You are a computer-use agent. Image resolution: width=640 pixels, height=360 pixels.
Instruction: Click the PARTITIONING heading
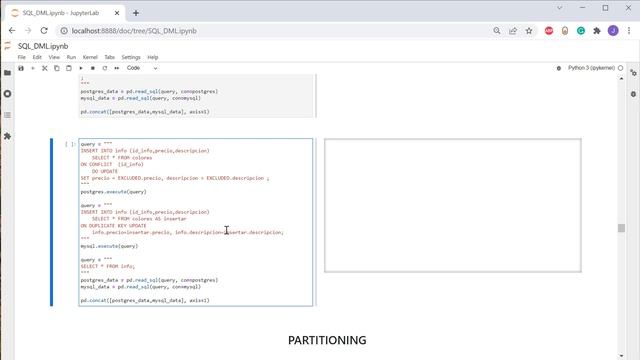(327, 340)
